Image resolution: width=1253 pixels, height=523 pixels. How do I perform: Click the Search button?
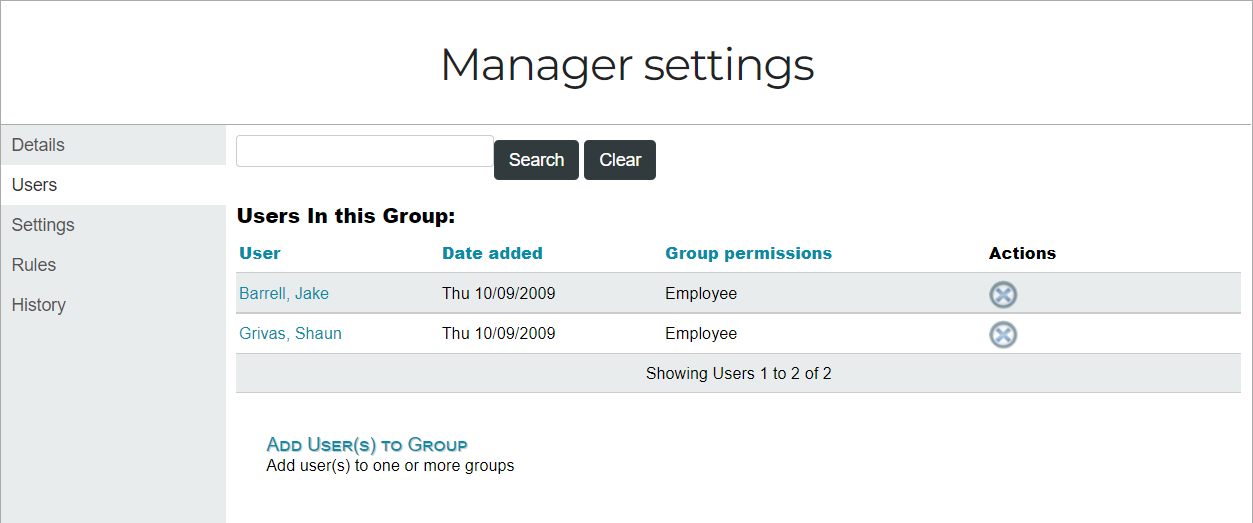tap(536, 160)
